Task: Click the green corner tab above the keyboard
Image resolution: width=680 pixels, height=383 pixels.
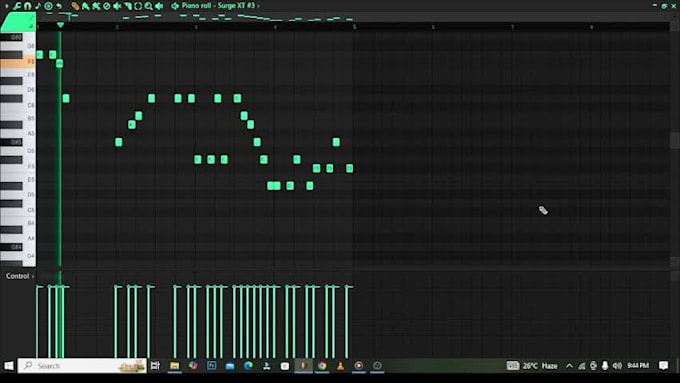Action: click(x=18, y=22)
